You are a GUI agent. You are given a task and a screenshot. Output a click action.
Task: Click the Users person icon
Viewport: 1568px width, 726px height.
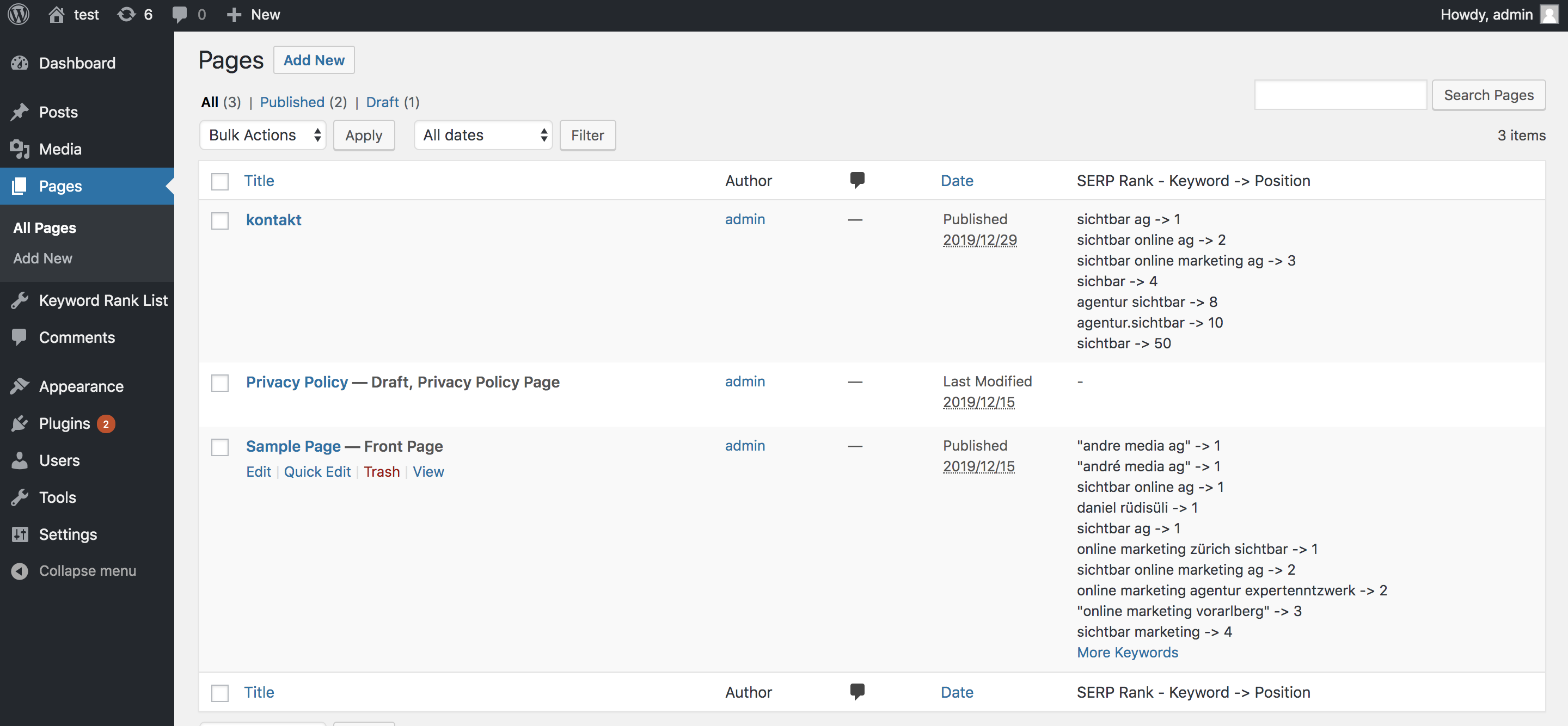pyautogui.click(x=20, y=460)
